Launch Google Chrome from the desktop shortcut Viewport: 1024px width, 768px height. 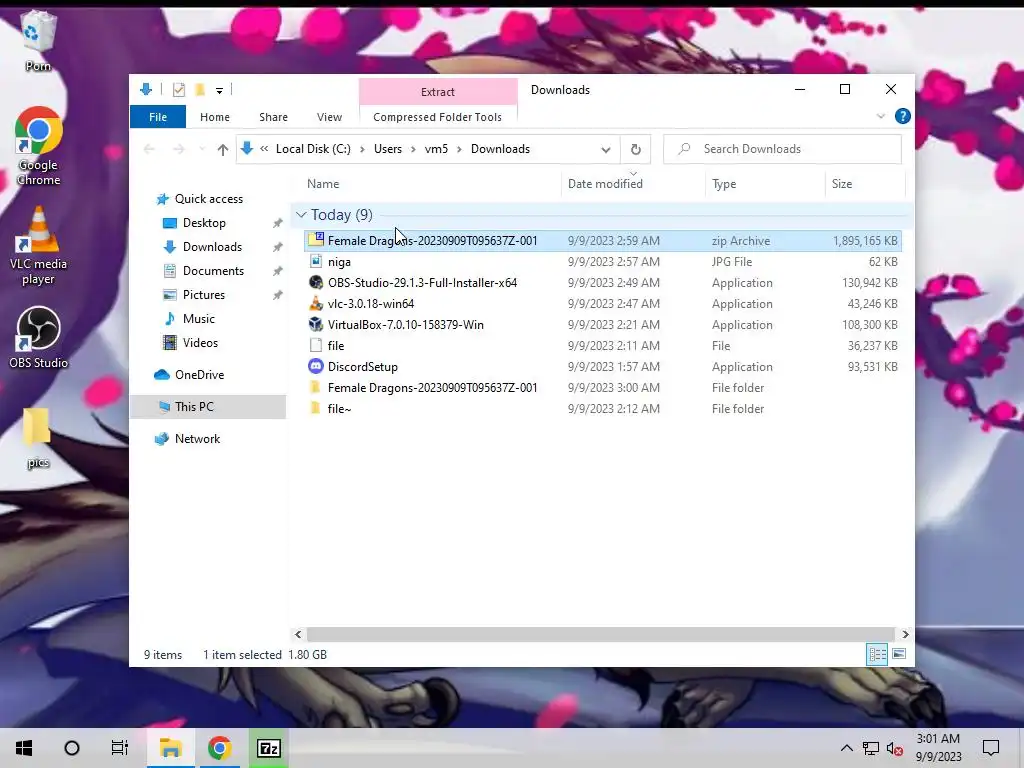tap(38, 146)
